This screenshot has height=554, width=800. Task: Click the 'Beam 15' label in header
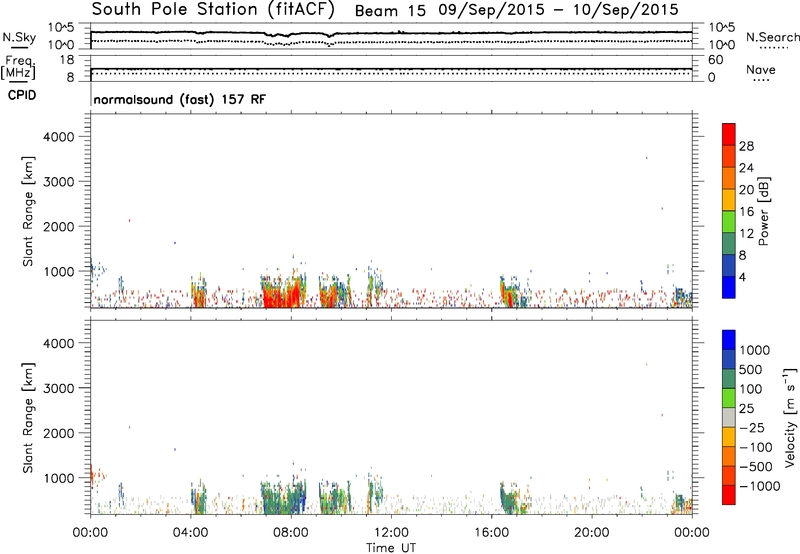(x=390, y=11)
